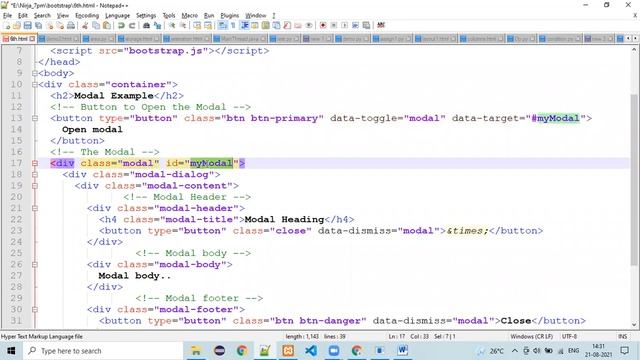Toggle file monitoring eye icon
This screenshot has height=360, width=640.
(x=309, y=25)
